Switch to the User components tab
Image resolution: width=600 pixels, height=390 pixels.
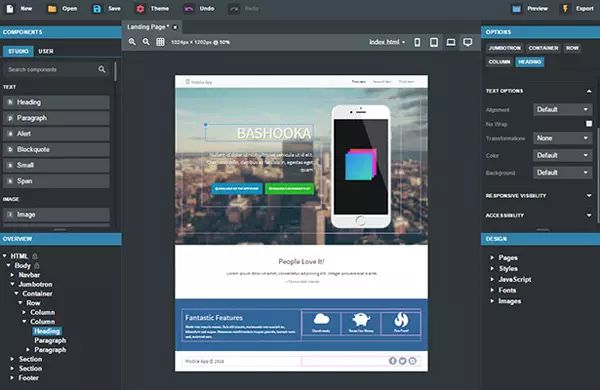tap(46, 51)
